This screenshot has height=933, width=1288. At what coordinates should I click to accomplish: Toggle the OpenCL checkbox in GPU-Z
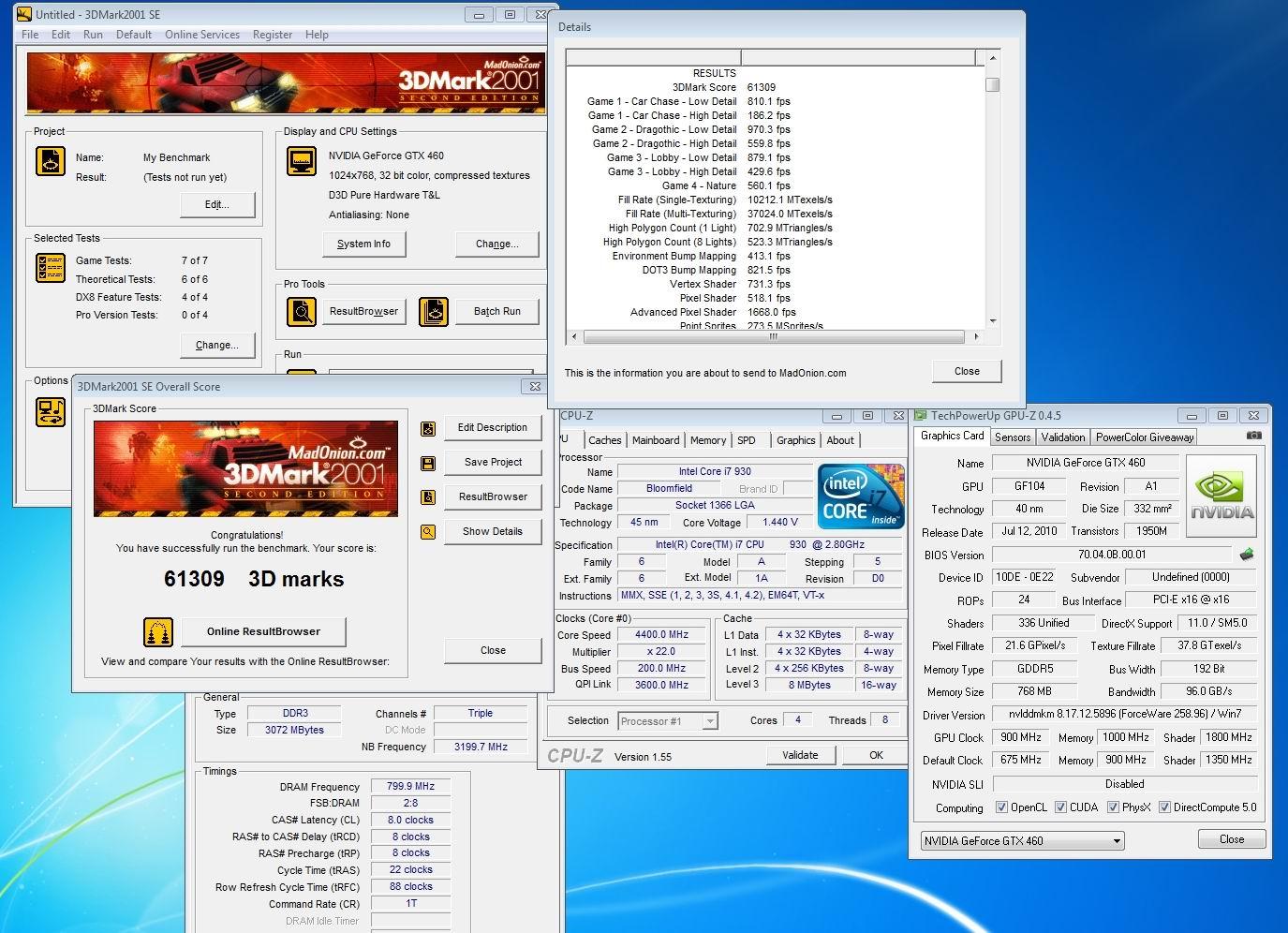click(1001, 807)
